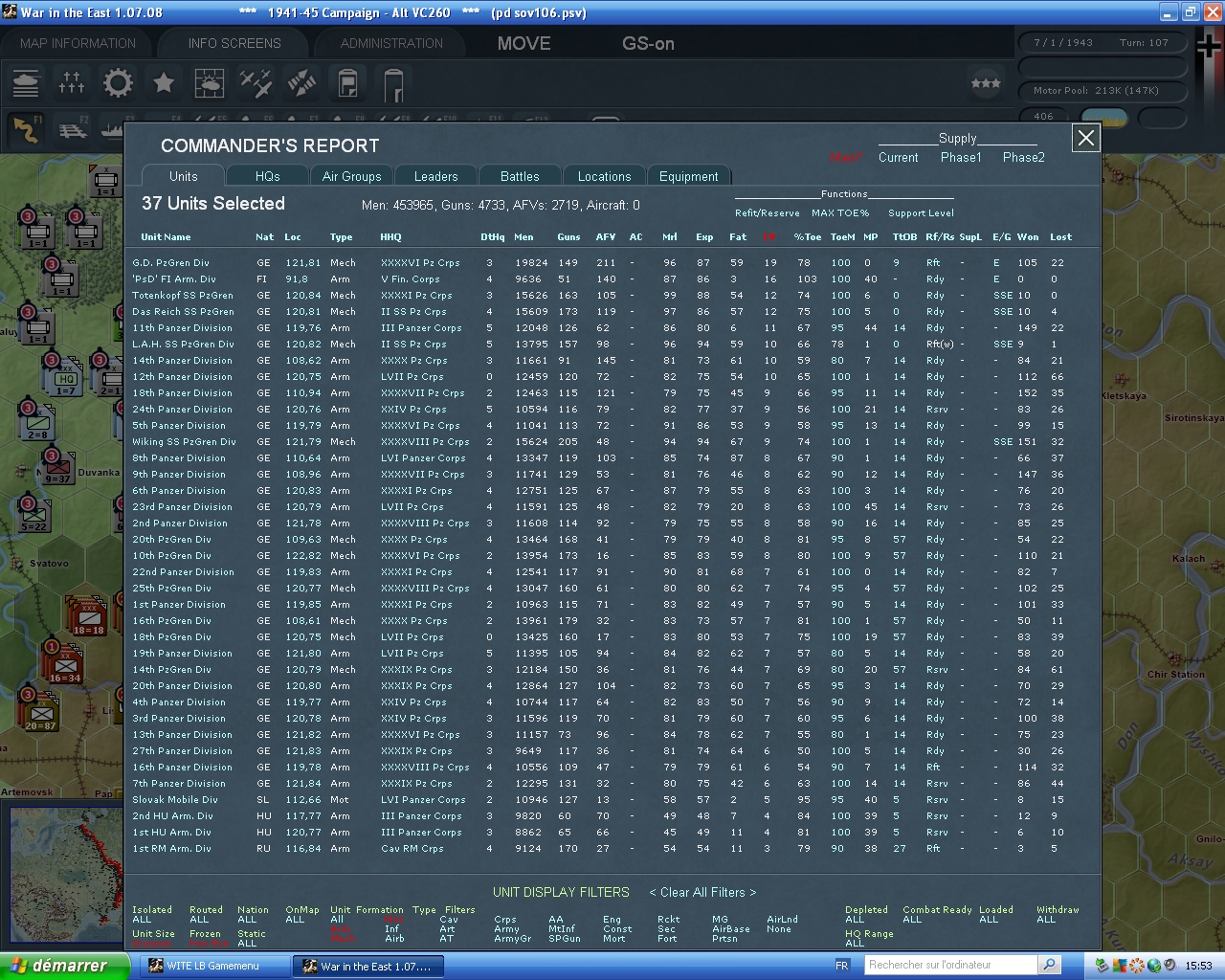
Task: Switch to the HQs tab
Action: point(268,176)
